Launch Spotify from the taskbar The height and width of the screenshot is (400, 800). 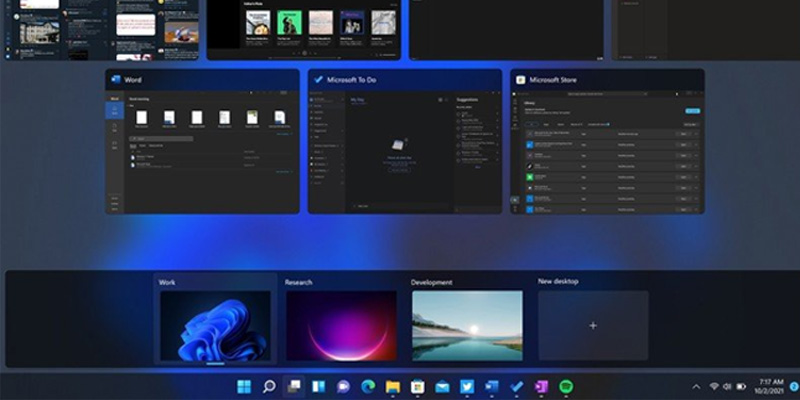coord(566,386)
